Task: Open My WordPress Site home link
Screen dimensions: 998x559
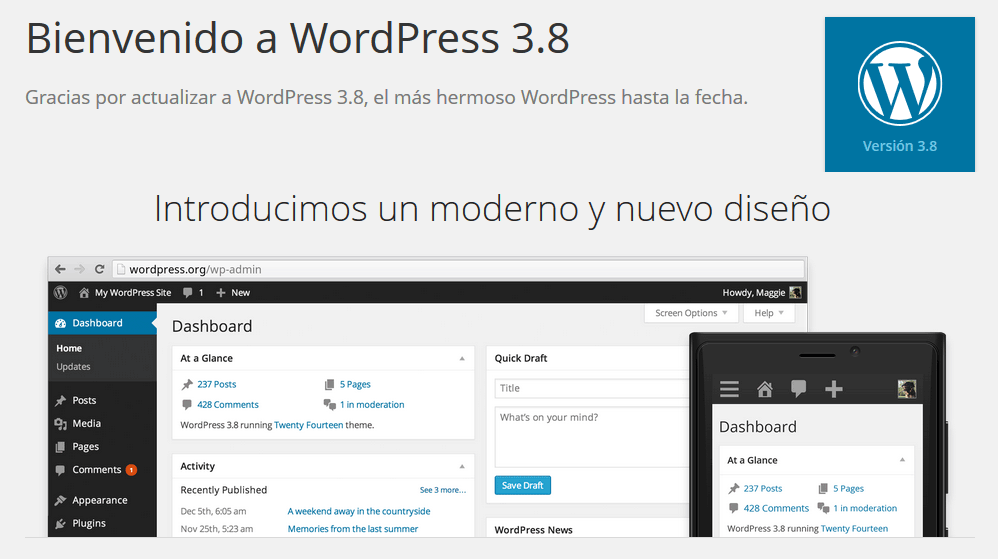Action: tap(125, 293)
